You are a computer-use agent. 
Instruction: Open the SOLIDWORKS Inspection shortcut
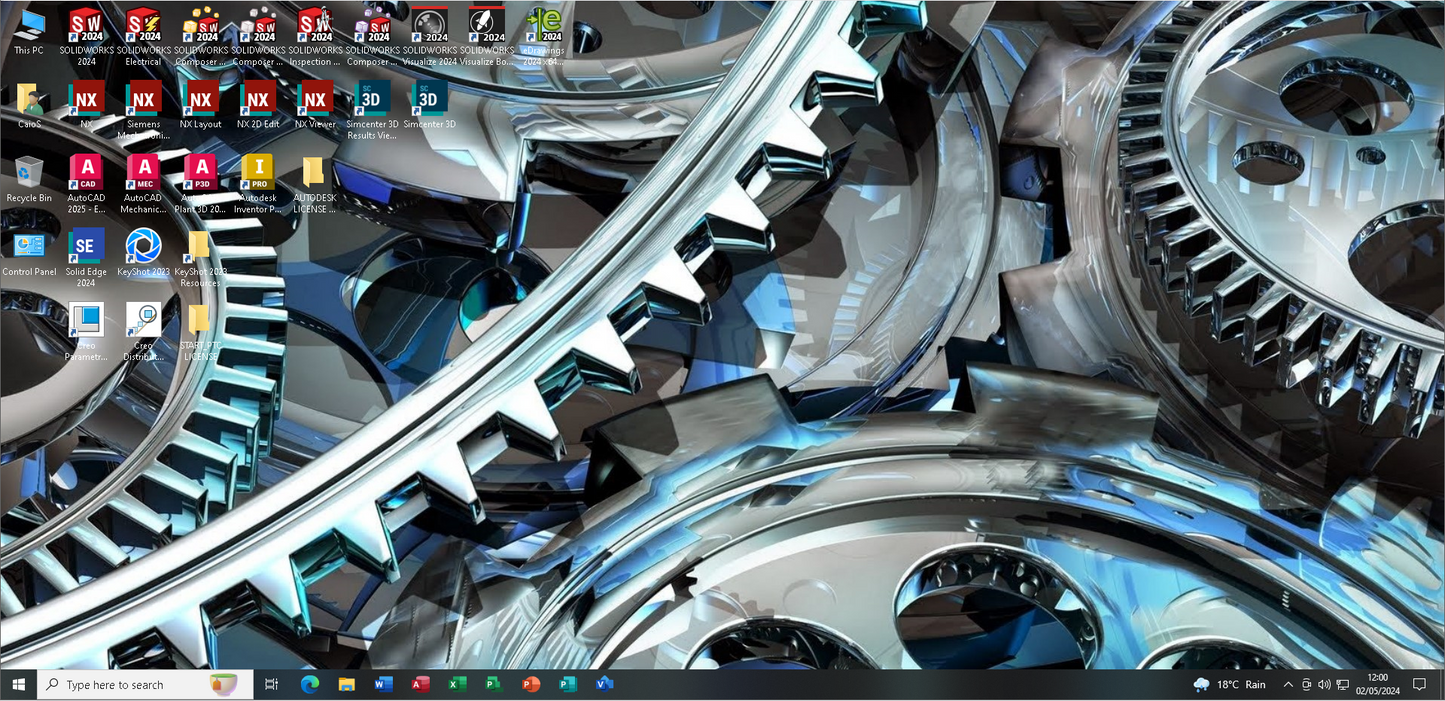click(x=315, y=36)
